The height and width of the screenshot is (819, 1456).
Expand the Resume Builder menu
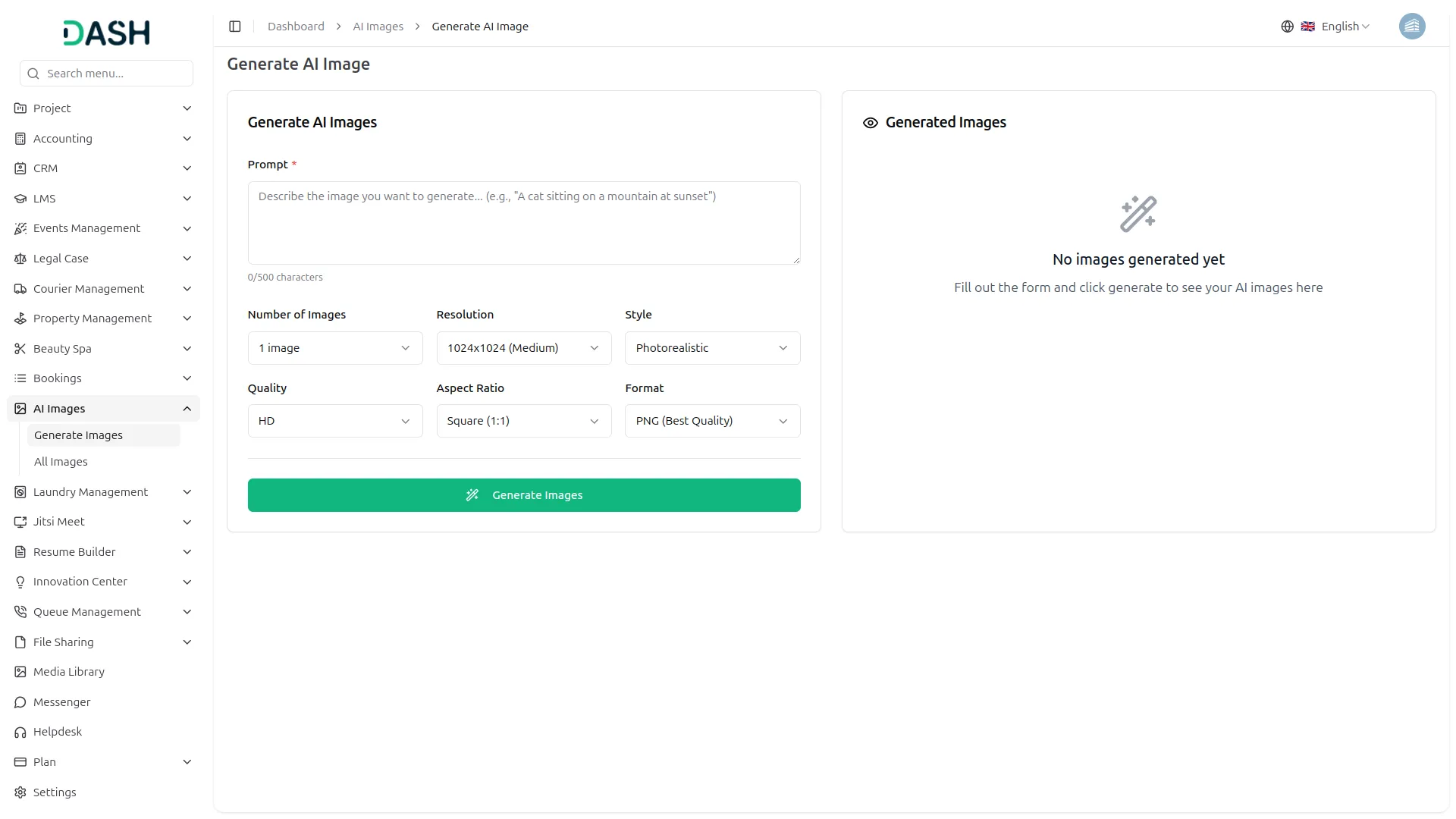point(103,552)
